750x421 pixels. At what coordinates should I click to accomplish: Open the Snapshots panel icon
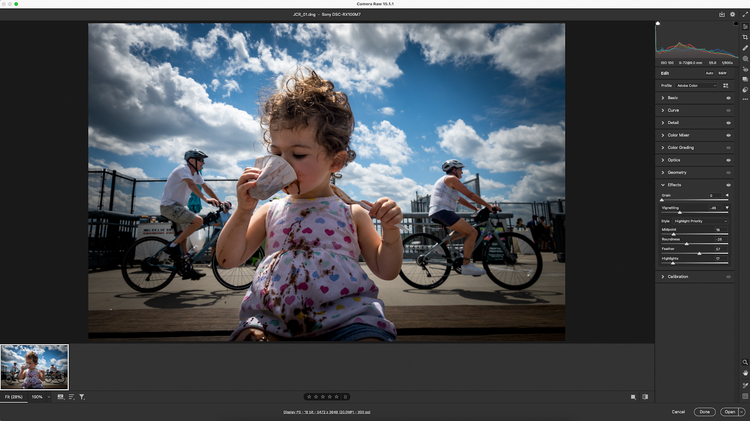(x=745, y=79)
